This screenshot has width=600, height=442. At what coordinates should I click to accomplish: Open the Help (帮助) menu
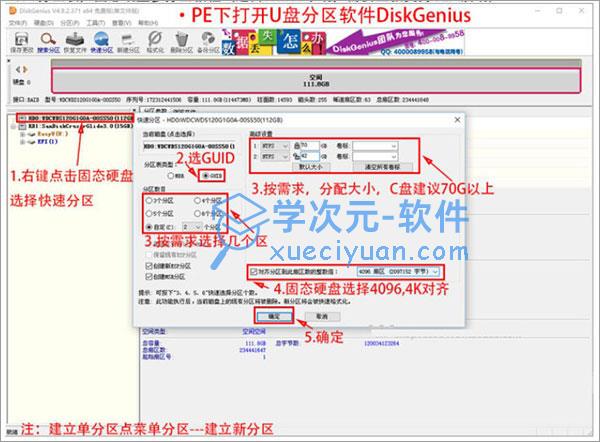[148, 23]
